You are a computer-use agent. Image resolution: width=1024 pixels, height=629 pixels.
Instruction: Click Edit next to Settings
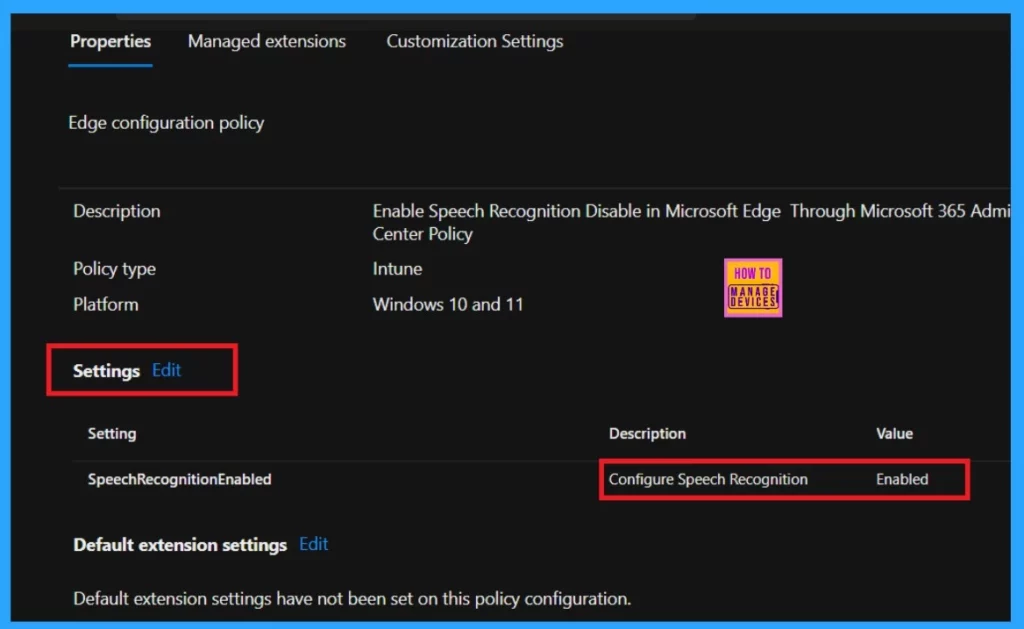point(167,370)
